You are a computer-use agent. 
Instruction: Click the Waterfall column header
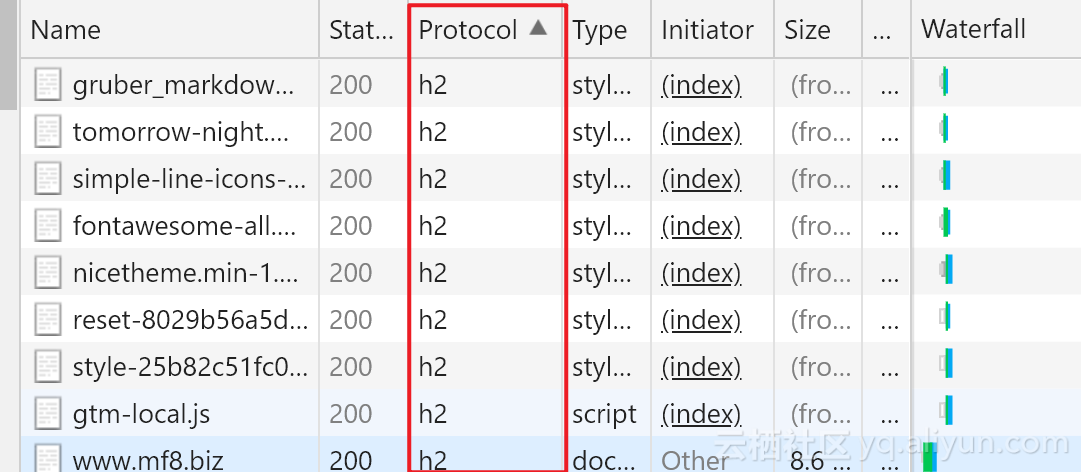pos(973,29)
